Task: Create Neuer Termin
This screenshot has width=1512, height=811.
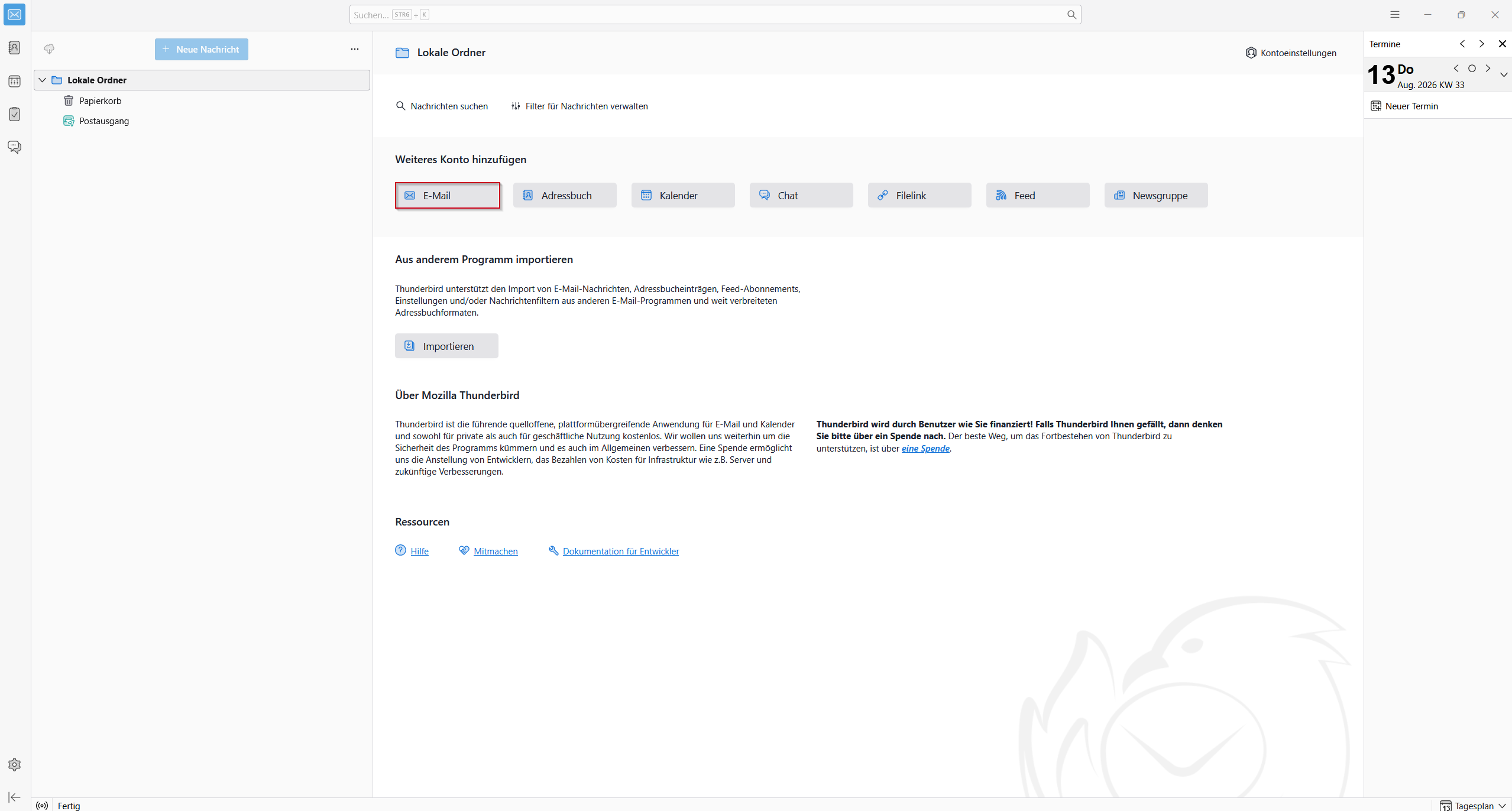Action: (1404, 106)
